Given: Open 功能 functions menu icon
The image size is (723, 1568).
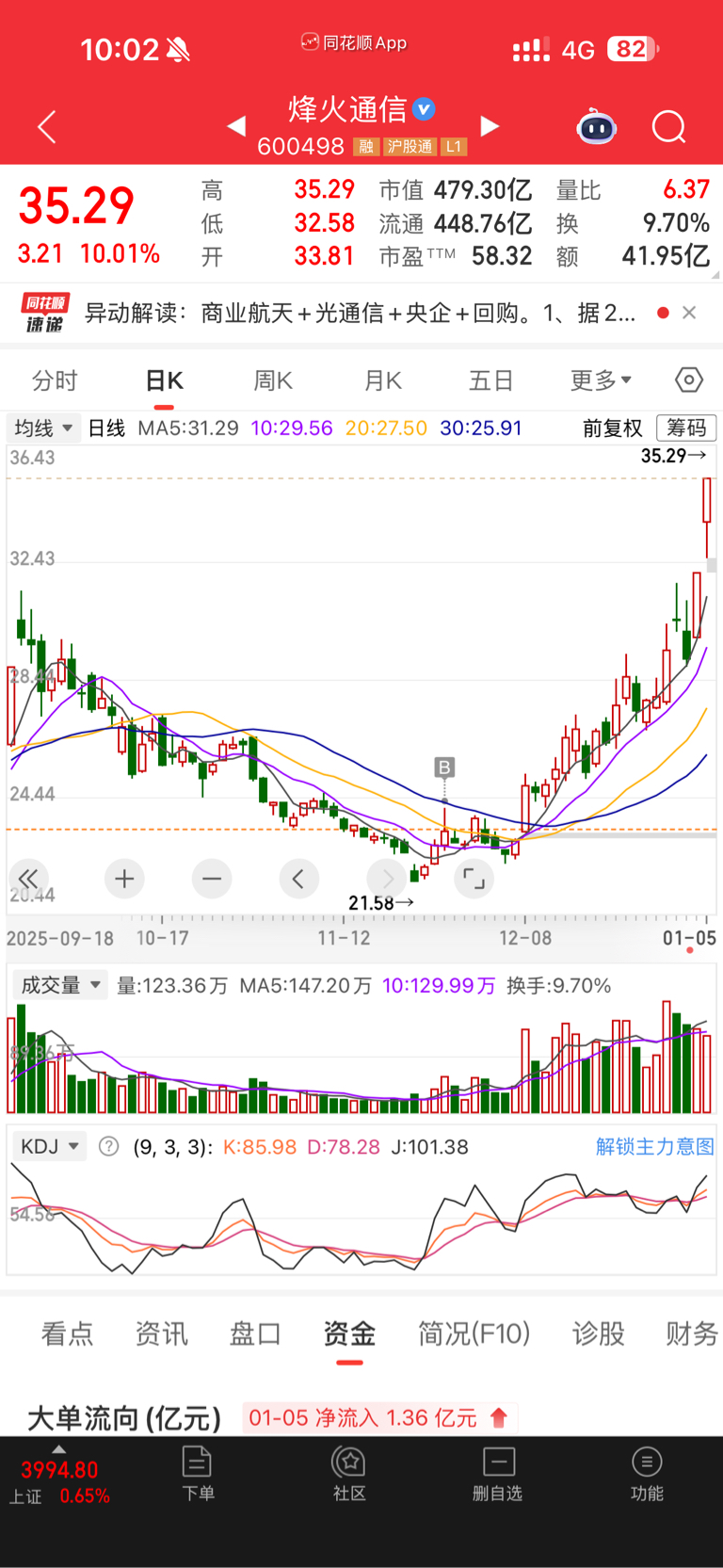Looking at the screenshot, I should pos(647,1473).
